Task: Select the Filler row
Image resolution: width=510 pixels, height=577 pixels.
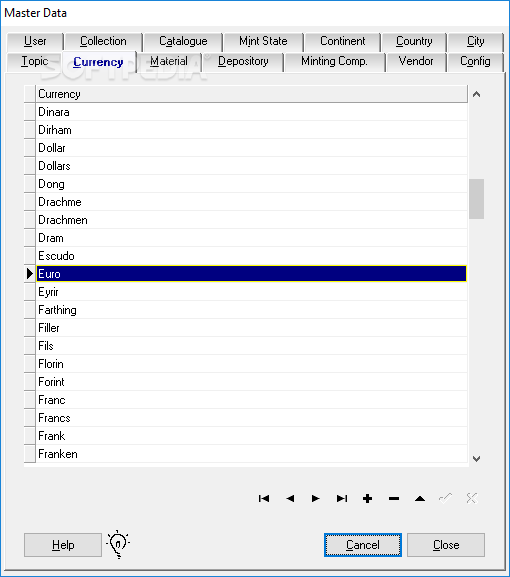Action: pos(252,328)
